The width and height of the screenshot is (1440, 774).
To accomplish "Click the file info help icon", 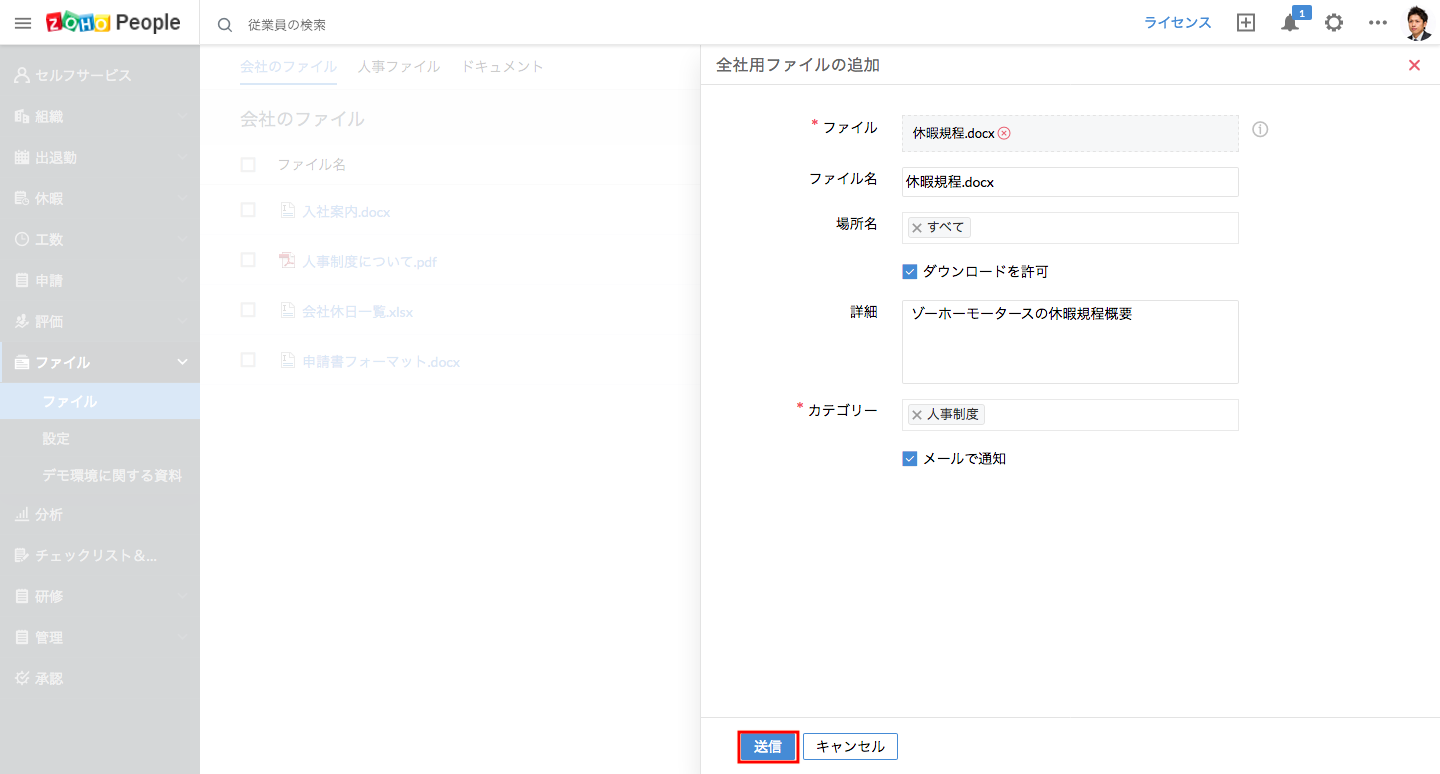I will click(x=1260, y=130).
